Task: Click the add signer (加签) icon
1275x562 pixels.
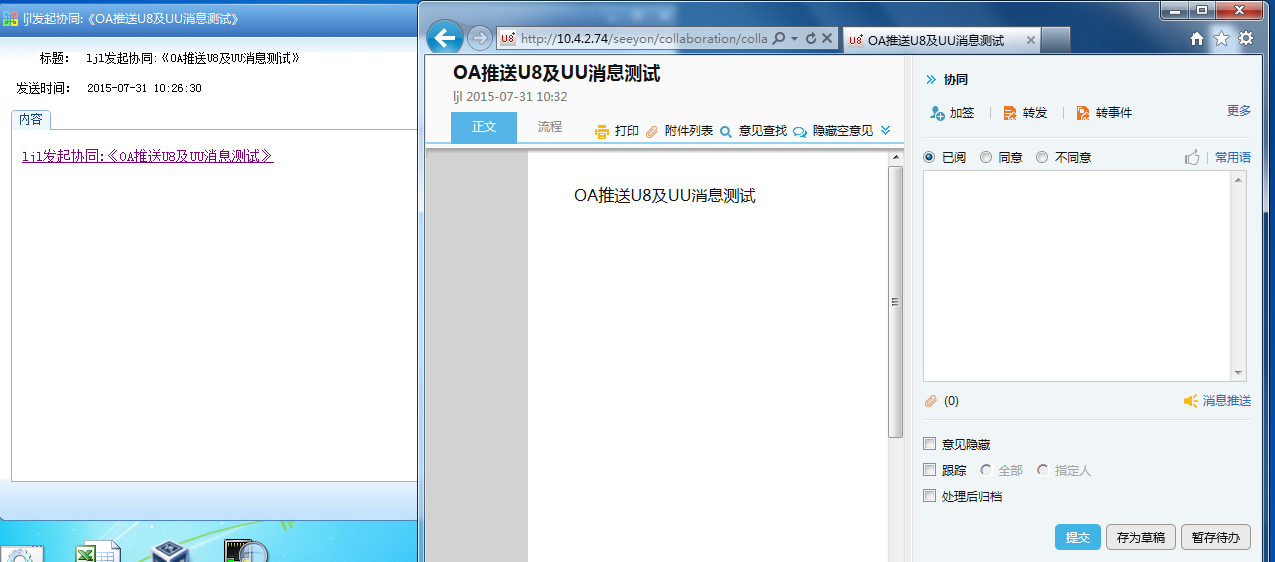Action: pos(937,113)
